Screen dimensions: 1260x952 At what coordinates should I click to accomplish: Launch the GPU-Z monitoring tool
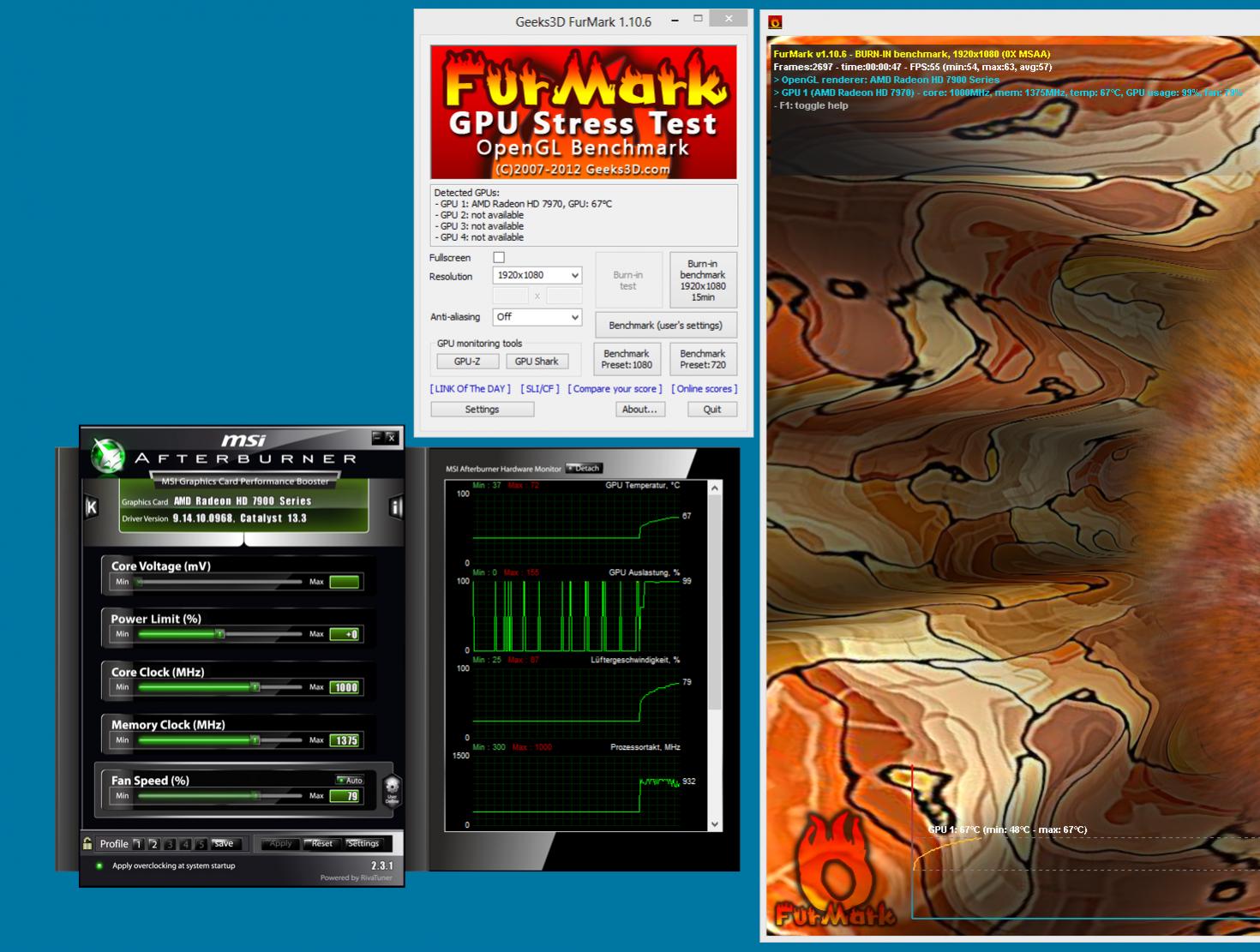(x=467, y=362)
